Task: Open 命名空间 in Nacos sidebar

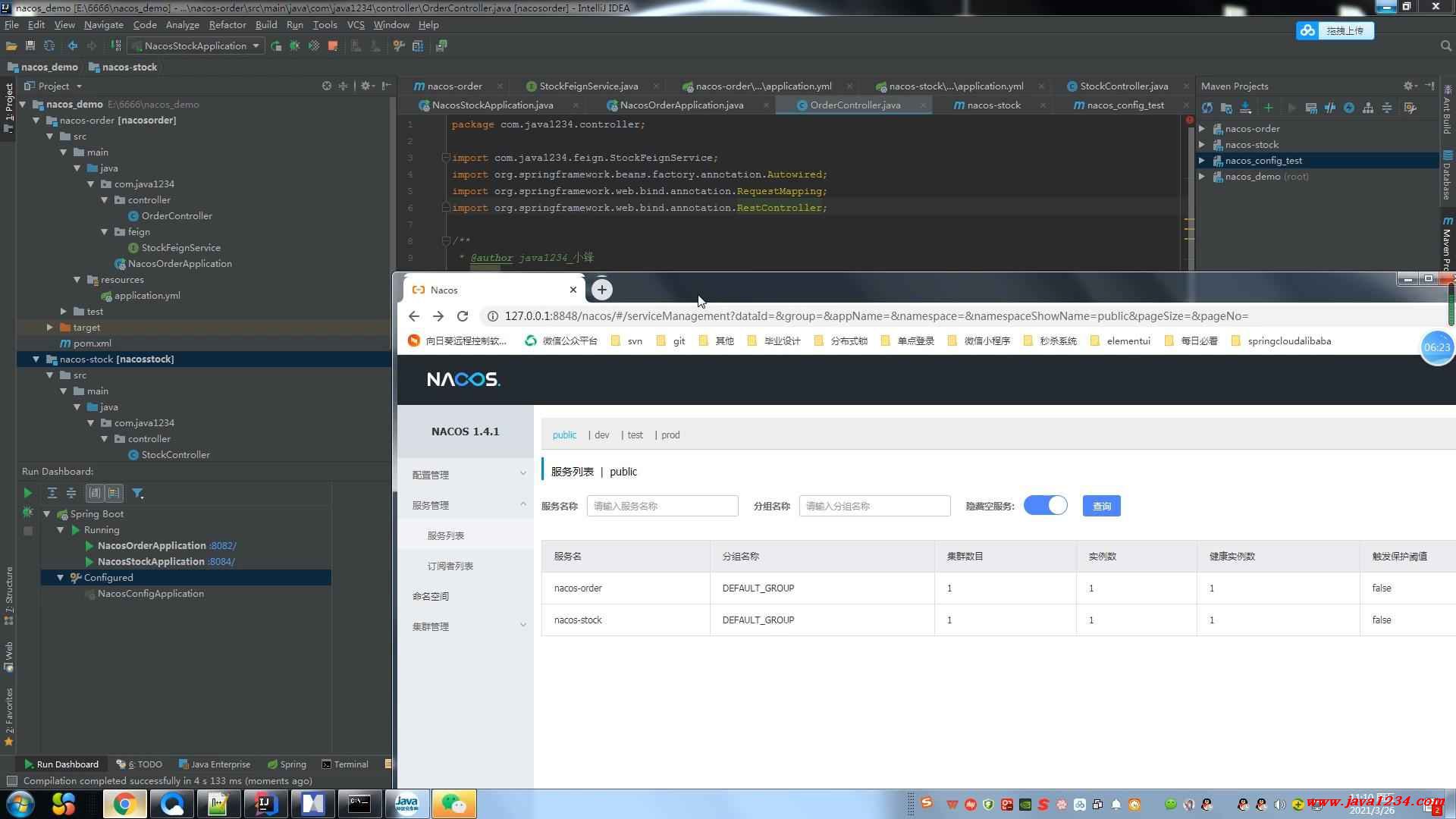Action: [431, 596]
